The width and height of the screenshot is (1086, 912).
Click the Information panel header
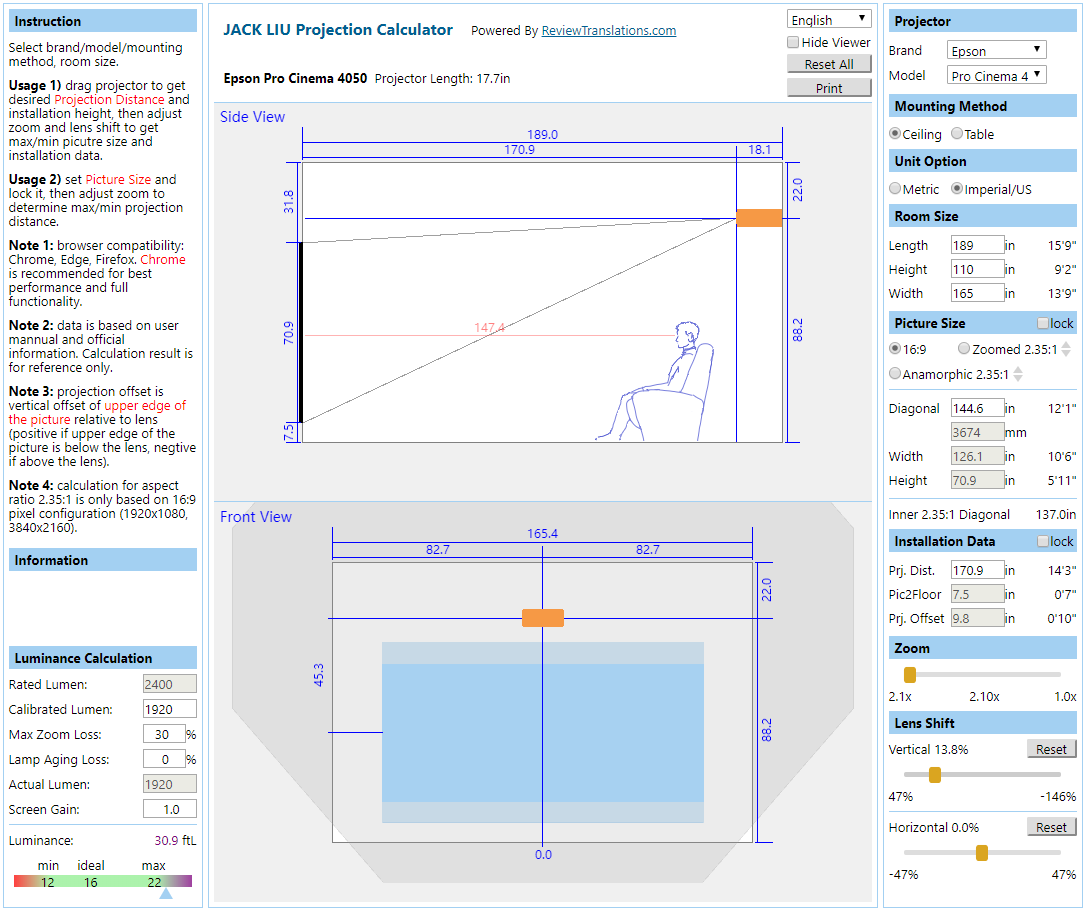pyautogui.click(x=103, y=560)
